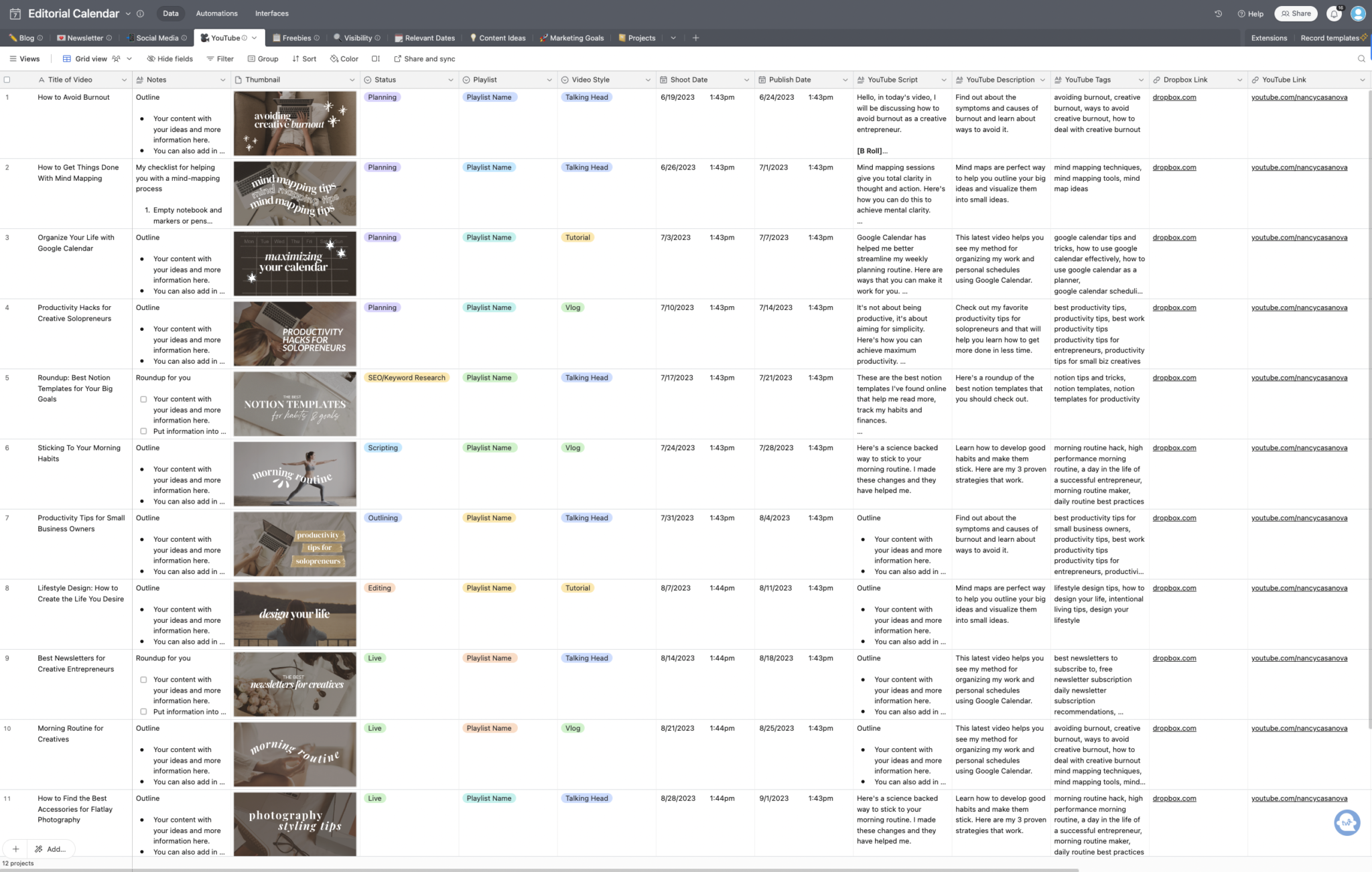The height and width of the screenshot is (872, 1372).
Task: Open the 'design your life' thumbnail
Action: point(295,614)
